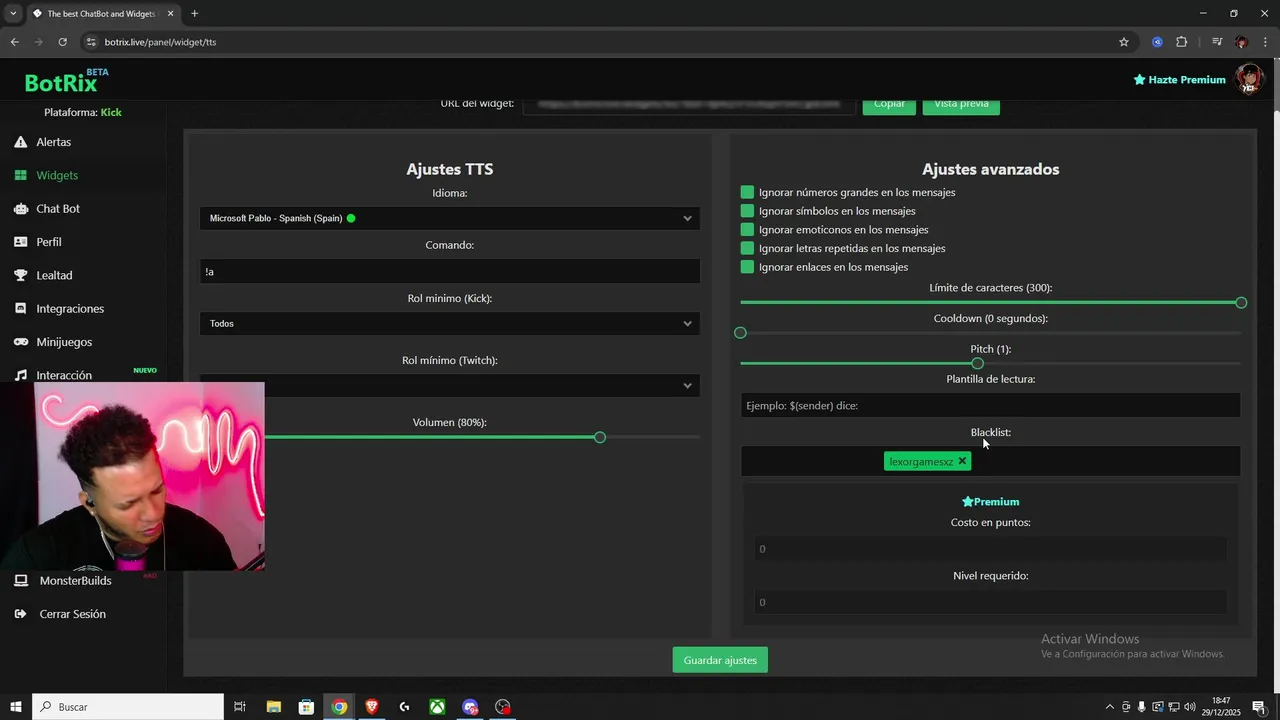The width and height of the screenshot is (1280, 720).
Task: Click the Copiar button
Action: [x=889, y=105]
